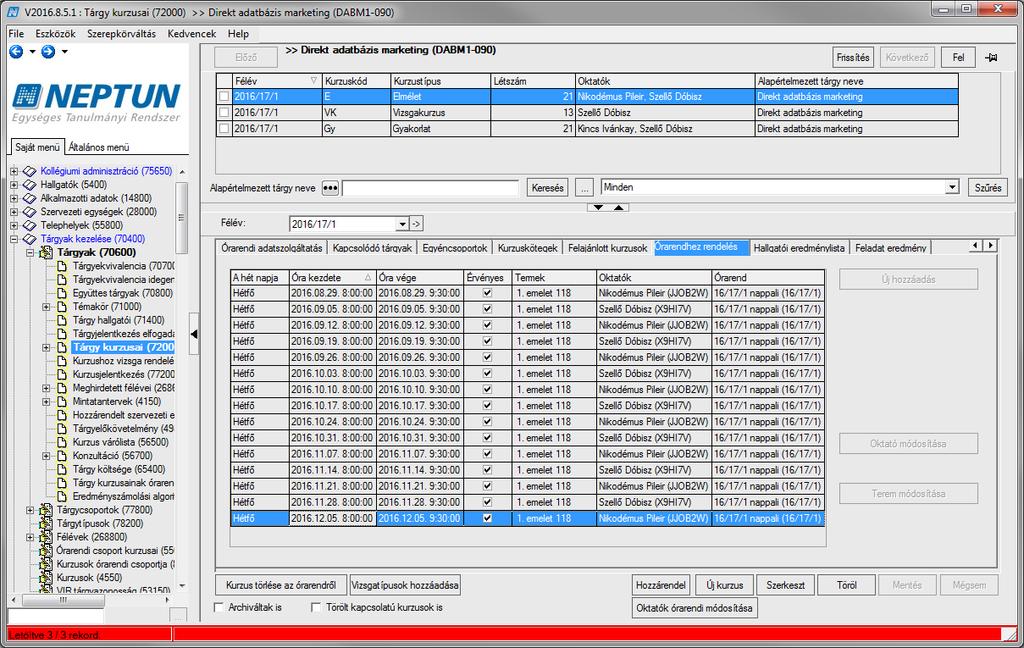Open the Szerepkörváltás menu
This screenshot has height=648, width=1024.
pyautogui.click(x=121, y=34)
